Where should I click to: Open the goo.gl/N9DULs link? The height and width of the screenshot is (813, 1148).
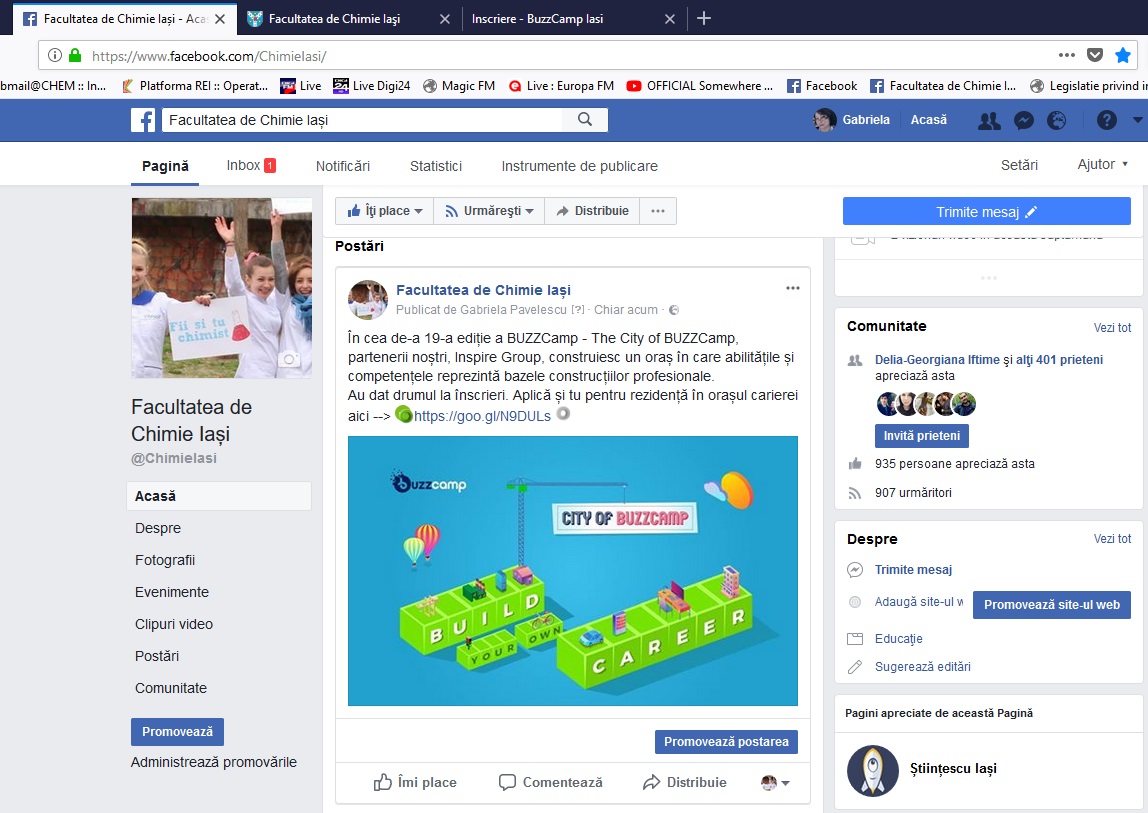click(x=482, y=416)
